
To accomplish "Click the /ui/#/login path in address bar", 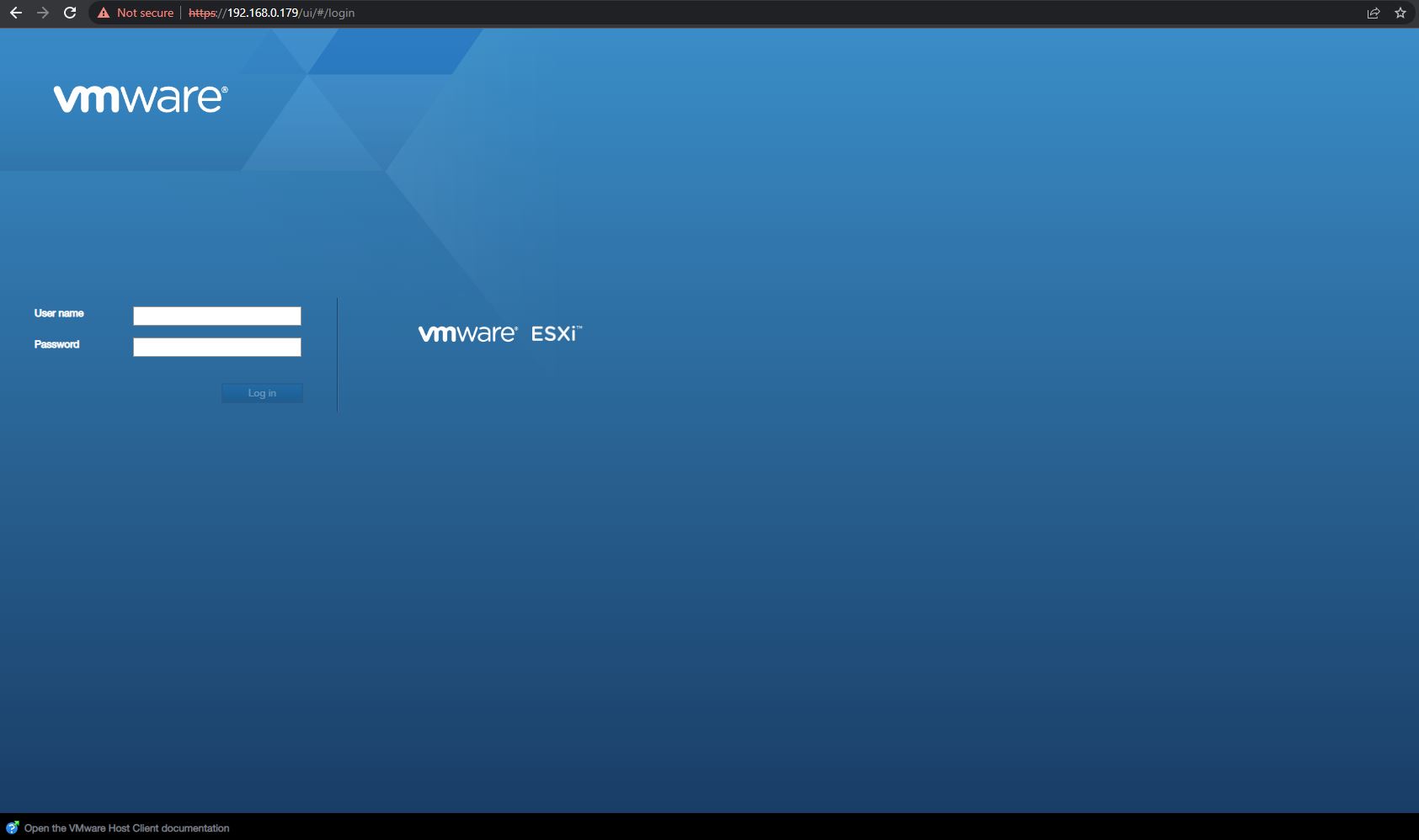I will (329, 13).
